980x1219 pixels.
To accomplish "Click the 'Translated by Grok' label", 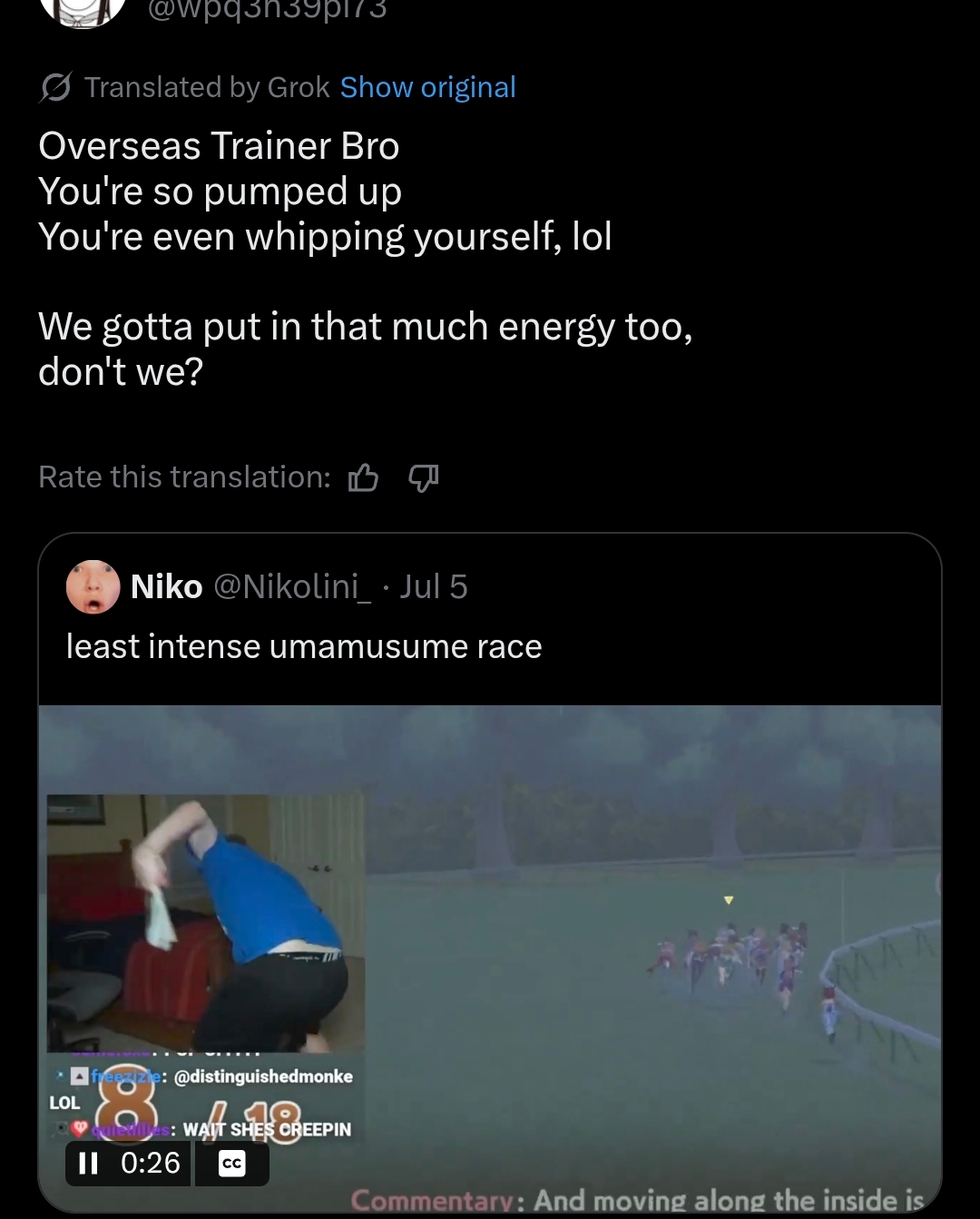I will click(x=207, y=87).
